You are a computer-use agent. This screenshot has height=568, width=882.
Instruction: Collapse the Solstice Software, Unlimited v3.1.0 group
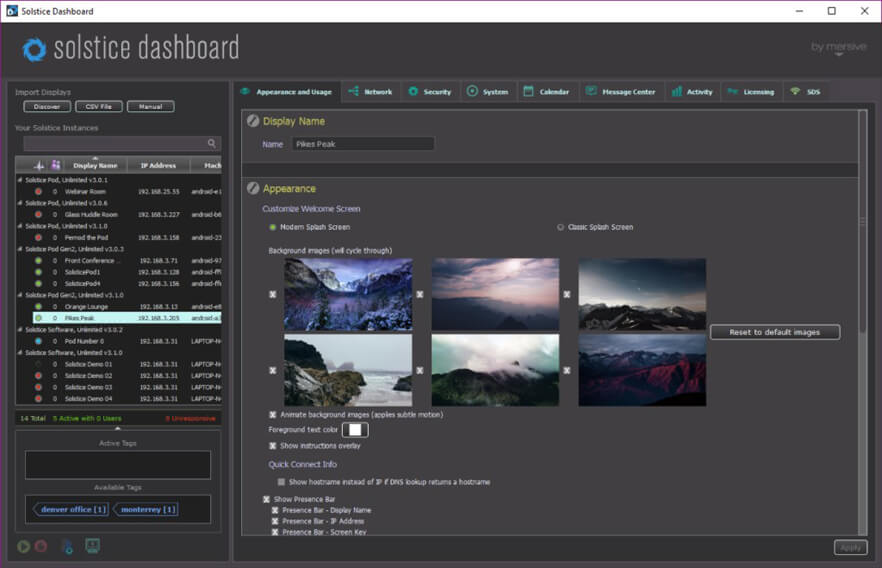pos(20,353)
